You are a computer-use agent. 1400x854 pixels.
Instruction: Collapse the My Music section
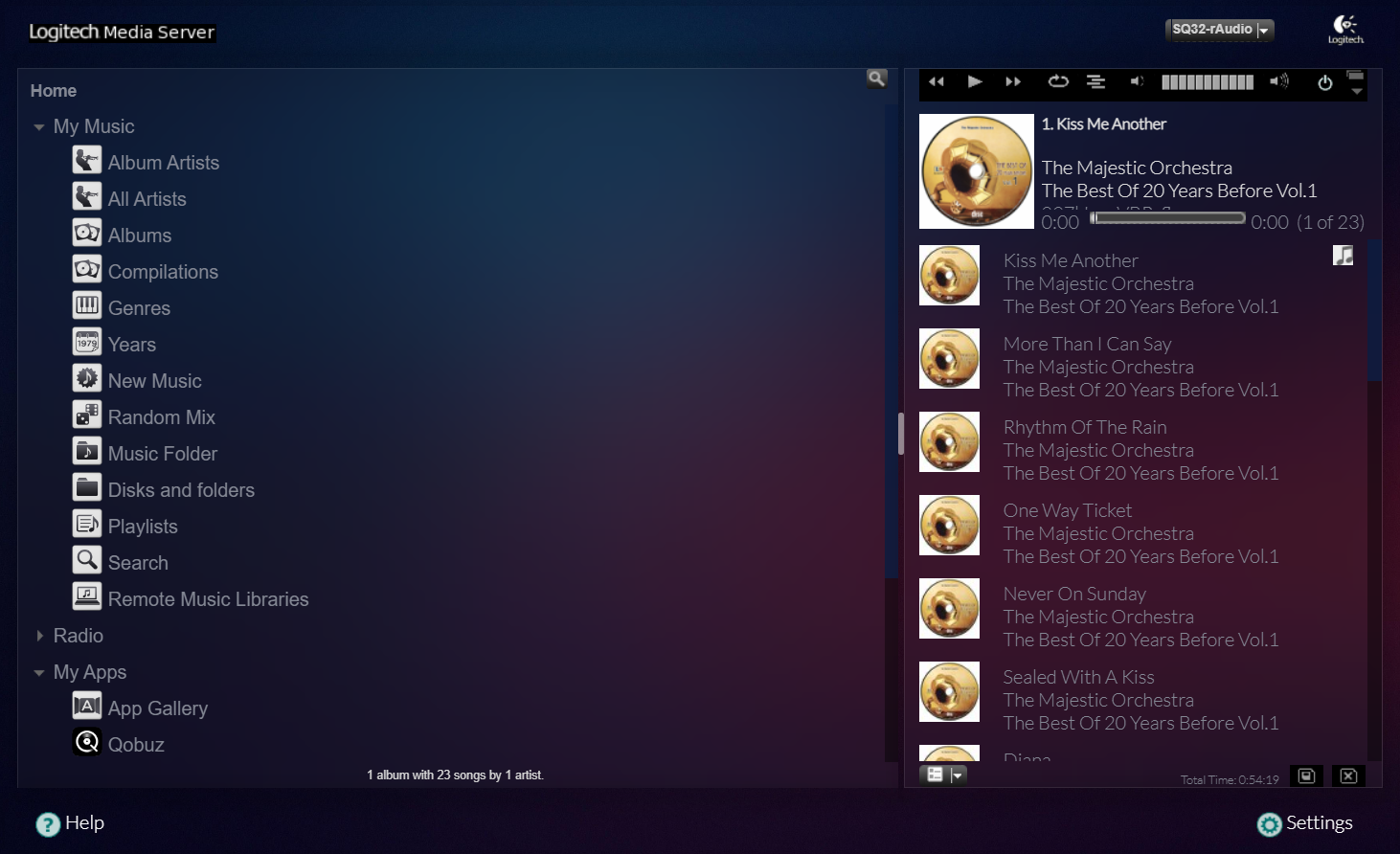[x=39, y=126]
